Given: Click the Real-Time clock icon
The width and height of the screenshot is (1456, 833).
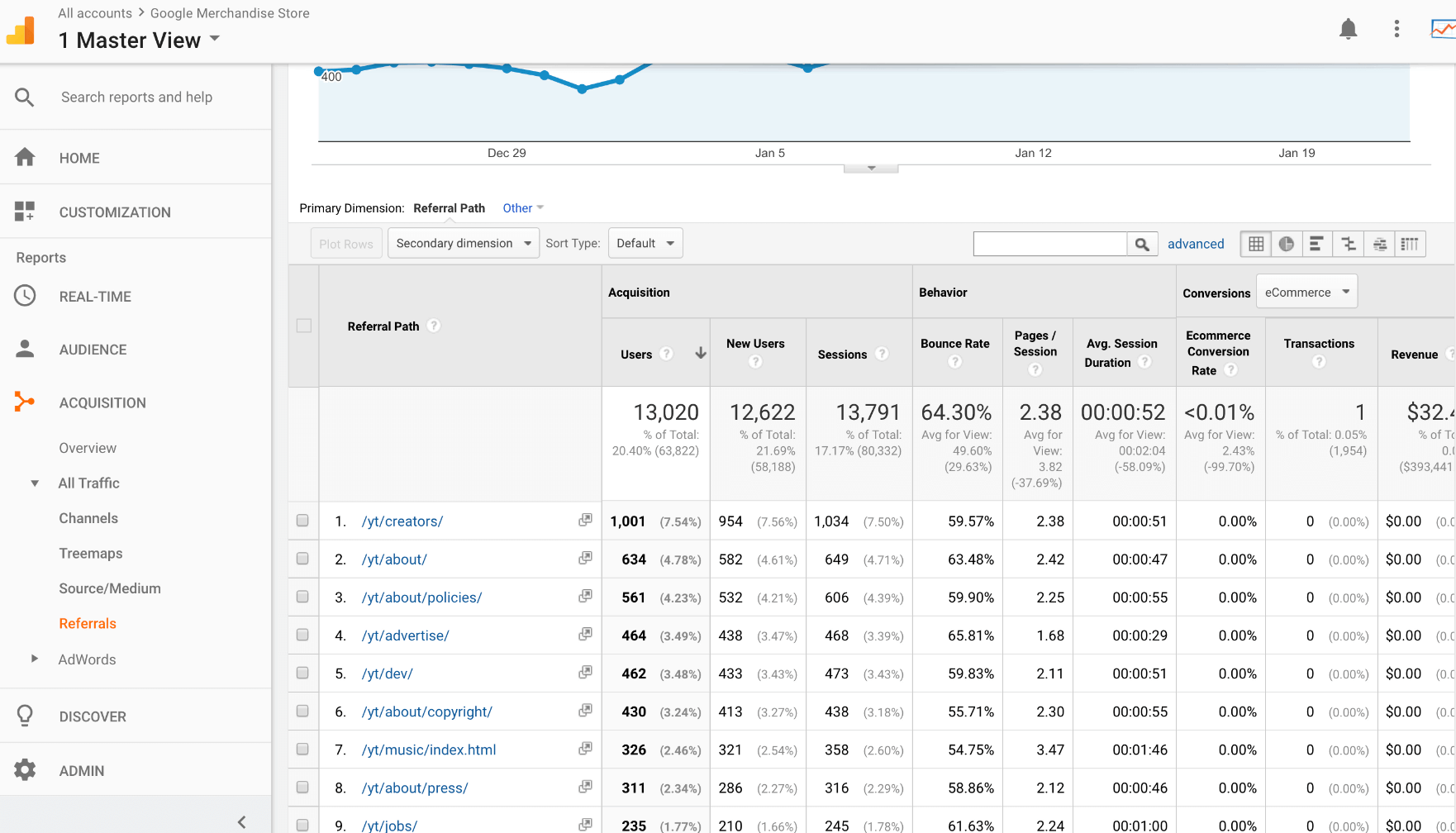Looking at the screenshot, I should [x=25, y=296].
